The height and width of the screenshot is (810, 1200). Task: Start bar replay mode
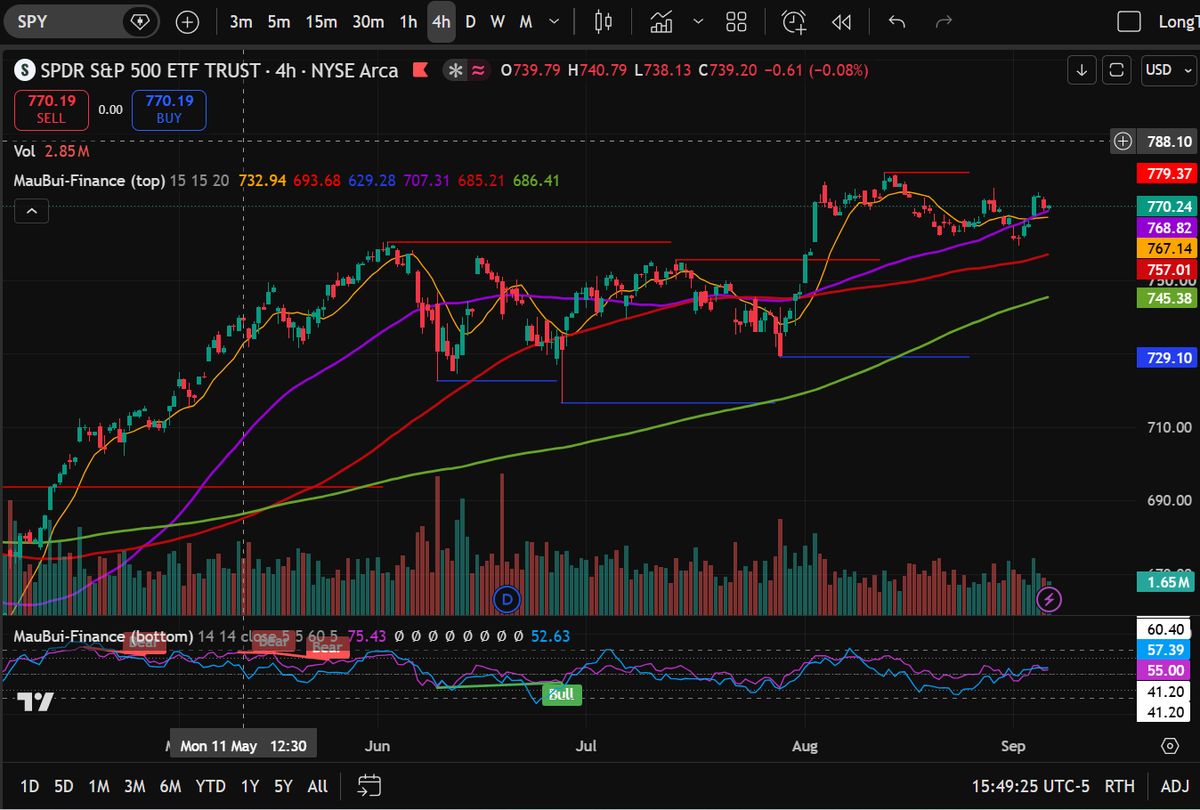(842, 21)
